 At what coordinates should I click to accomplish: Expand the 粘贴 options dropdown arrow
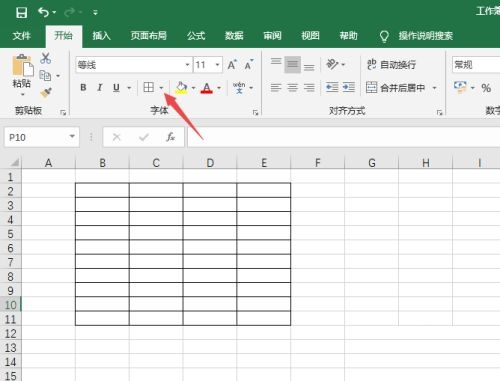point(22,95)
